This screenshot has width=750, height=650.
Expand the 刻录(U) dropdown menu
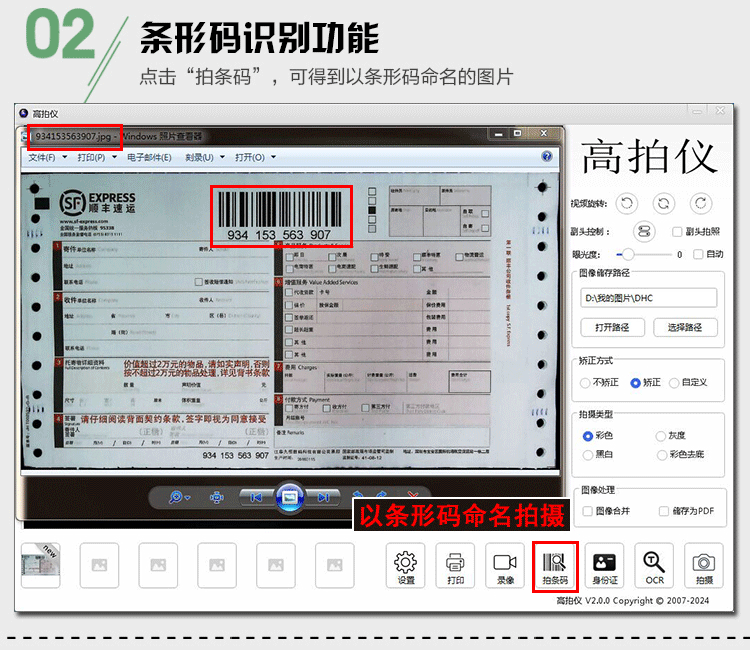tap(204, 158)
